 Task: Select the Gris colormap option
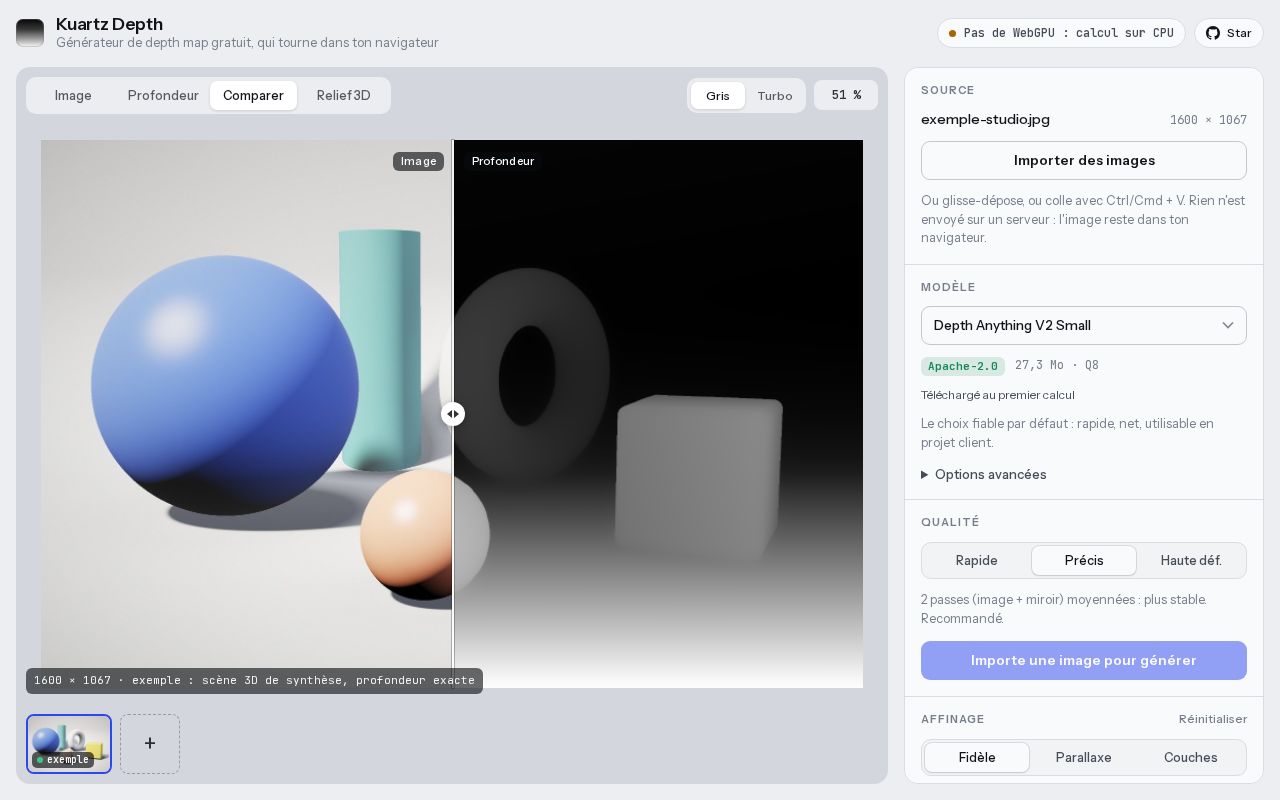pyautogui.click(x=718, y=96)
